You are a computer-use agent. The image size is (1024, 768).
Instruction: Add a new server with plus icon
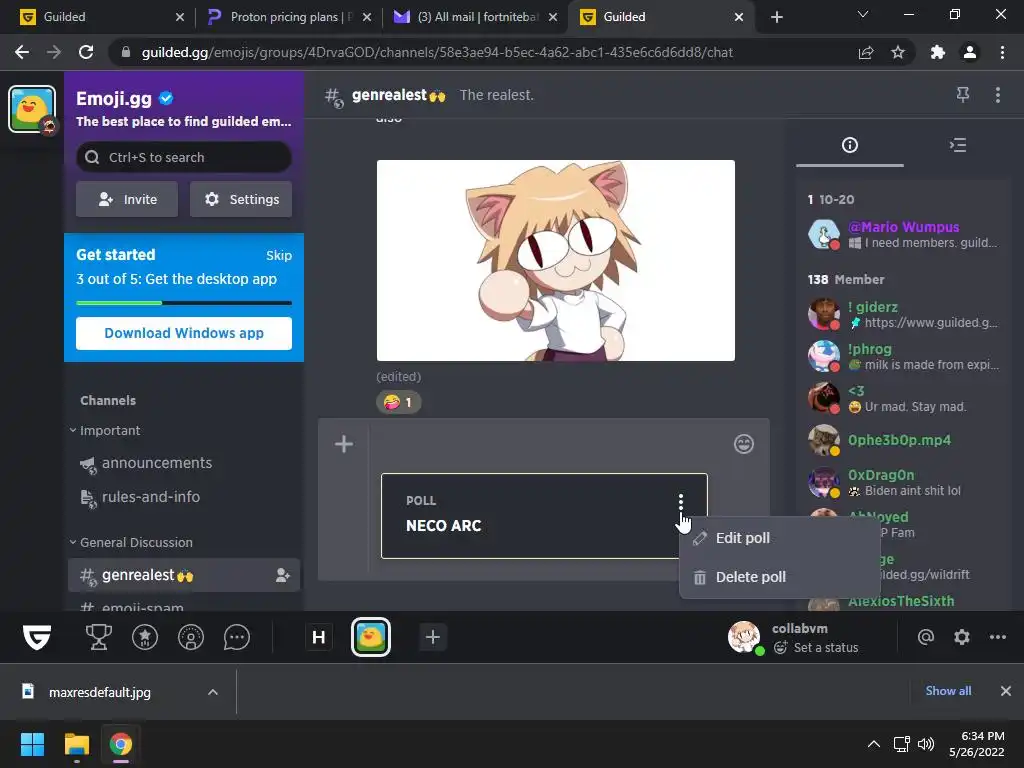(x=432, y=637)
